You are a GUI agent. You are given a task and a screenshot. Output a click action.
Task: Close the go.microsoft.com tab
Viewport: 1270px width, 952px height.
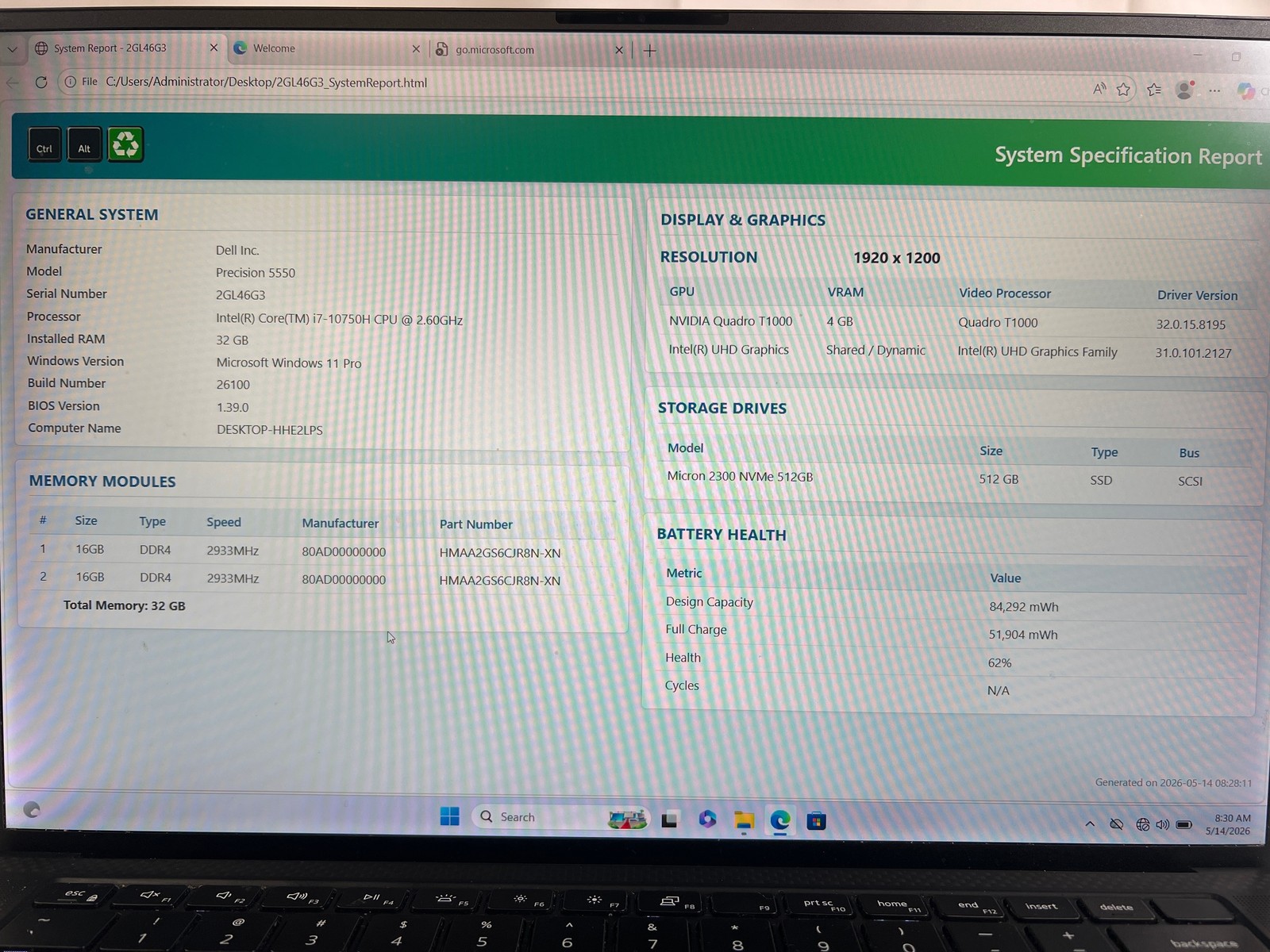(619, 50)
